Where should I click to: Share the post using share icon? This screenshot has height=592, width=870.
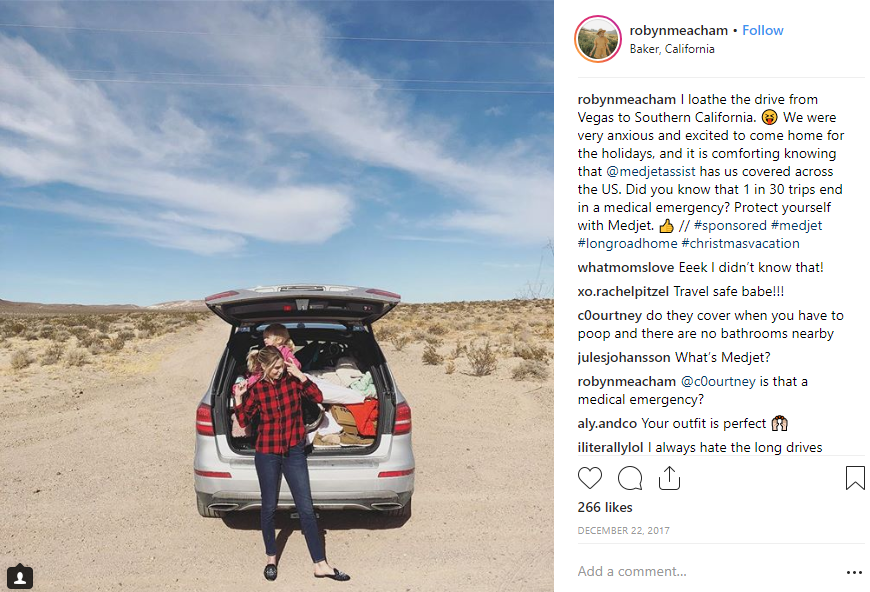point(669,478)
